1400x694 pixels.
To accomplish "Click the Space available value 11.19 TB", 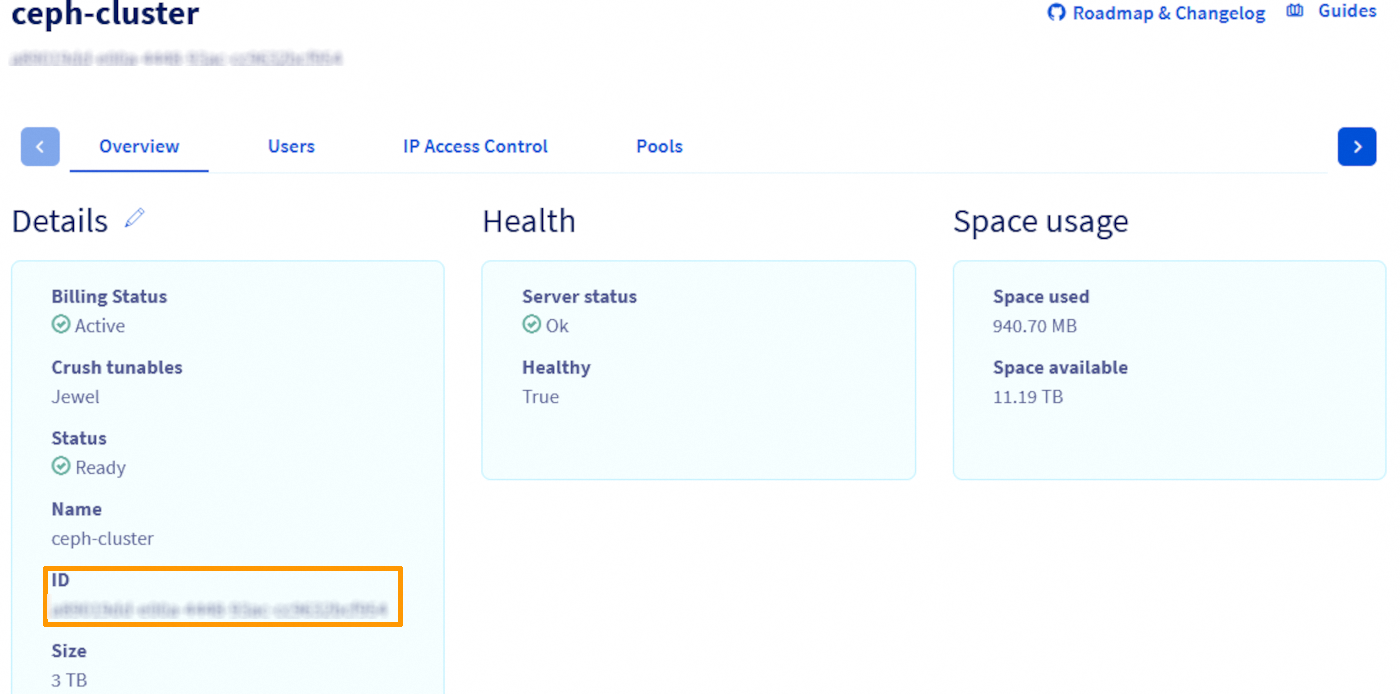I will click(1027, 397).
